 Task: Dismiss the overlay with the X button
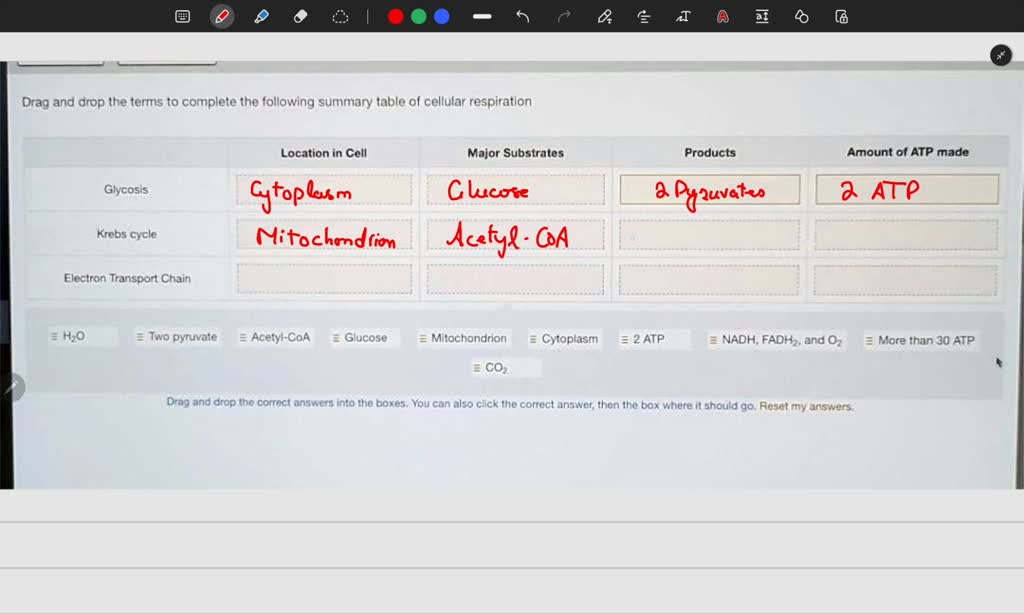click(x=1000, y=55)
